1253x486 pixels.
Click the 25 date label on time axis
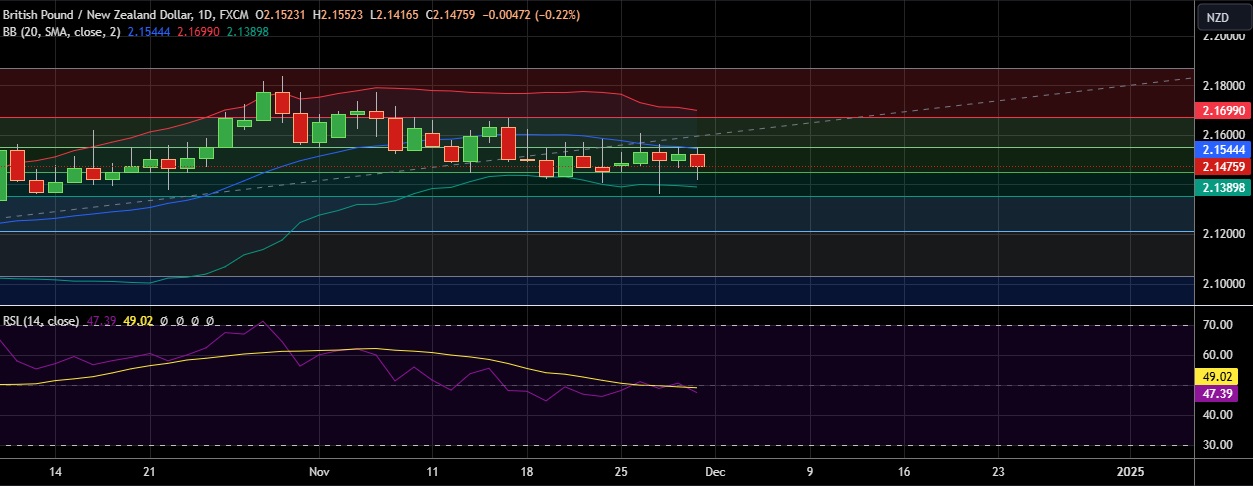[x=621, y=471]
